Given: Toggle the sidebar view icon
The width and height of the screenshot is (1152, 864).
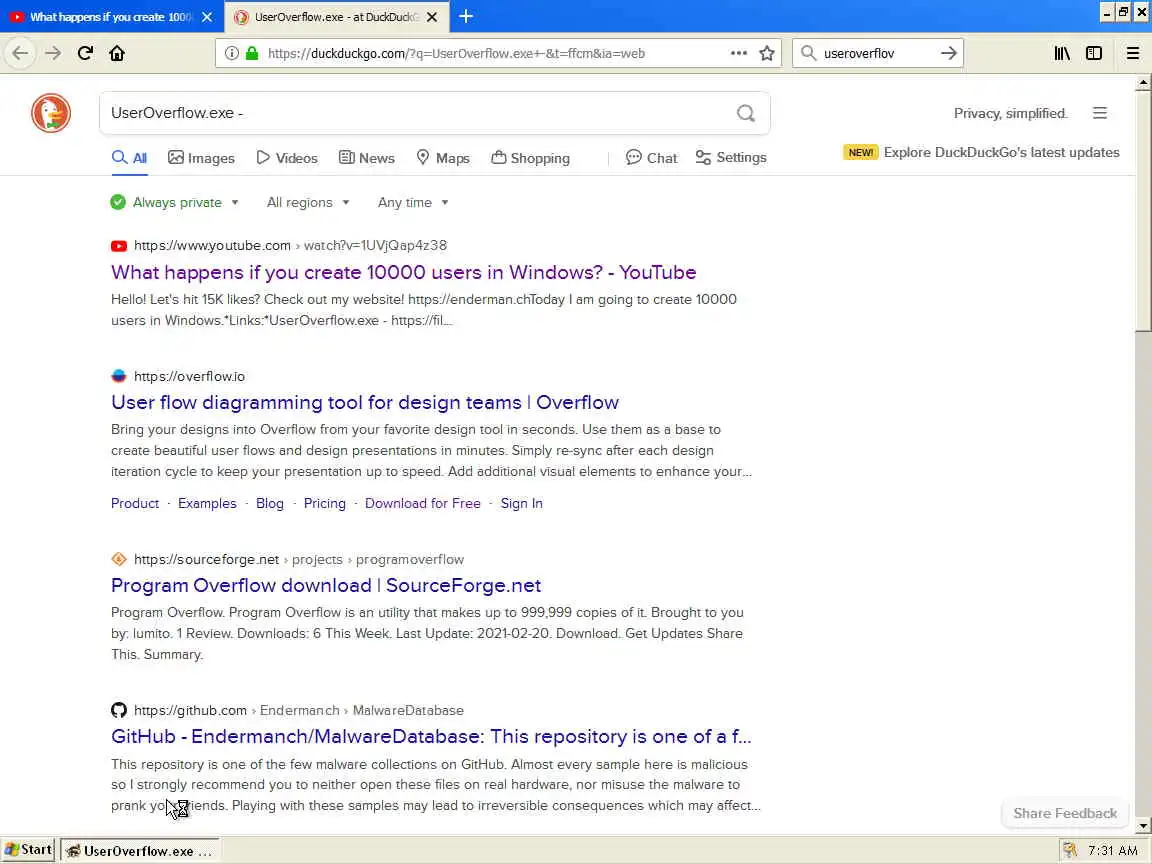Looking at the screenshot, I should 1094,53.
